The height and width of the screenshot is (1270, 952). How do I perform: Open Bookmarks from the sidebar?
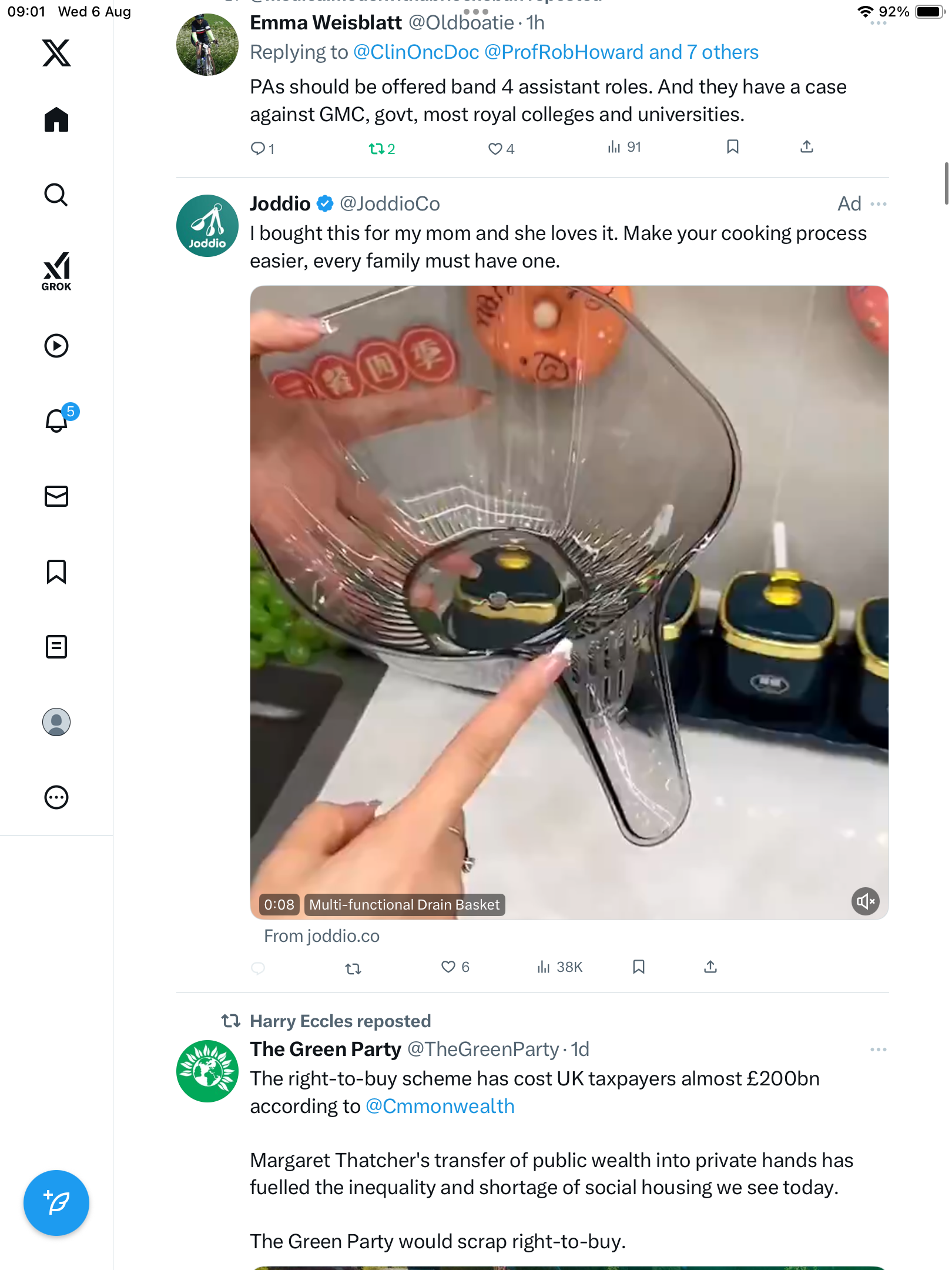(56, 571)
